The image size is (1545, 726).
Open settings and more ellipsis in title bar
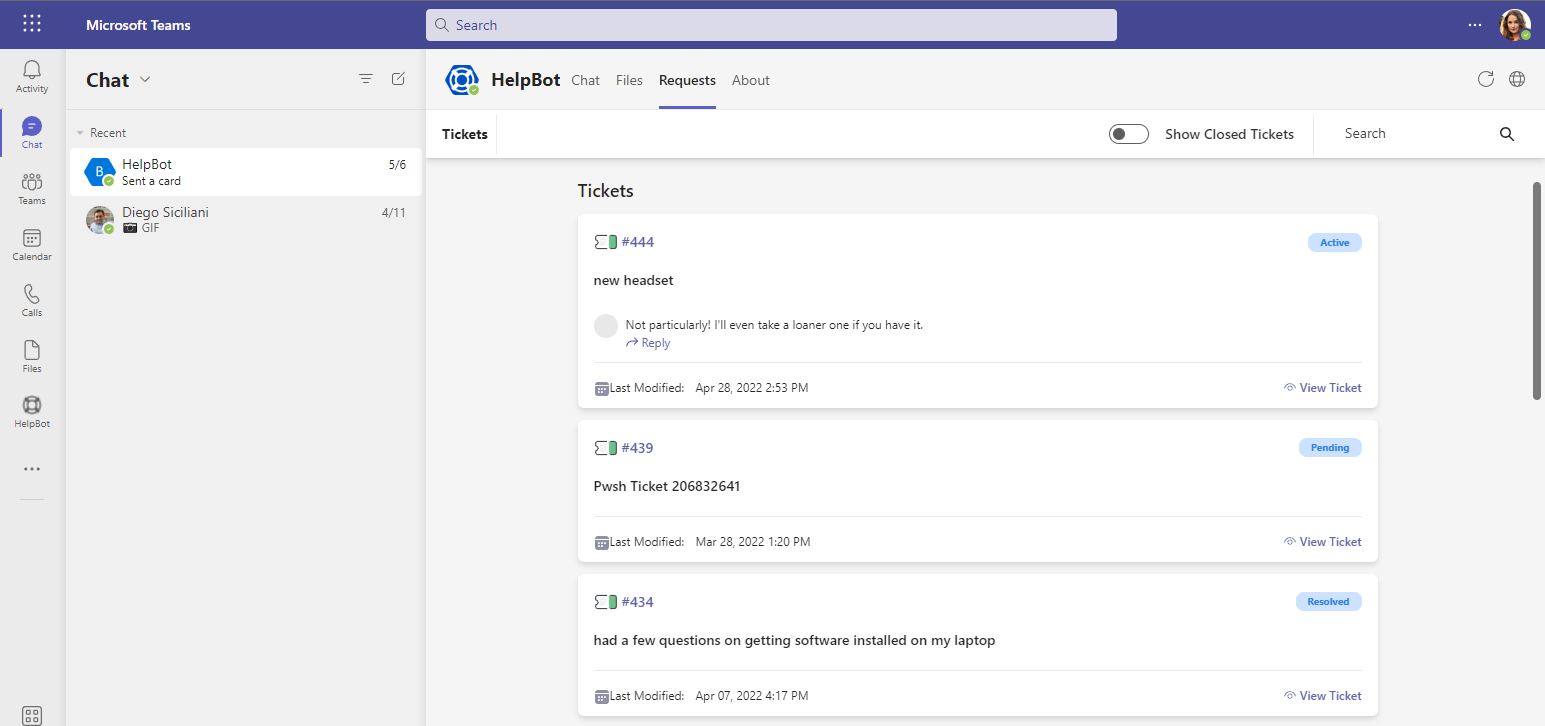tap(1475, 25)
